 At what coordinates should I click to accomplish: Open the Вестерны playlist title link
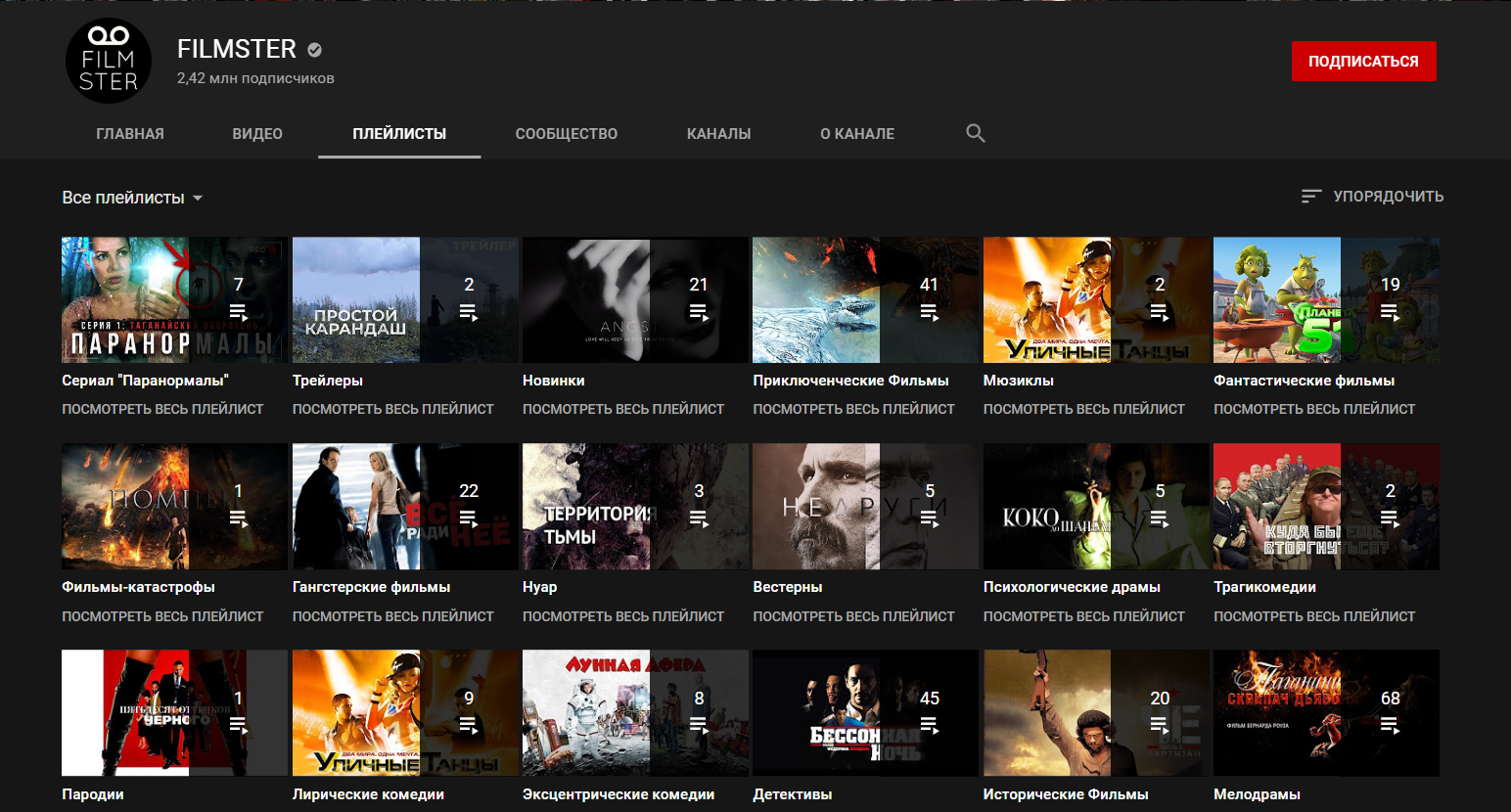(x=787, y=587)
